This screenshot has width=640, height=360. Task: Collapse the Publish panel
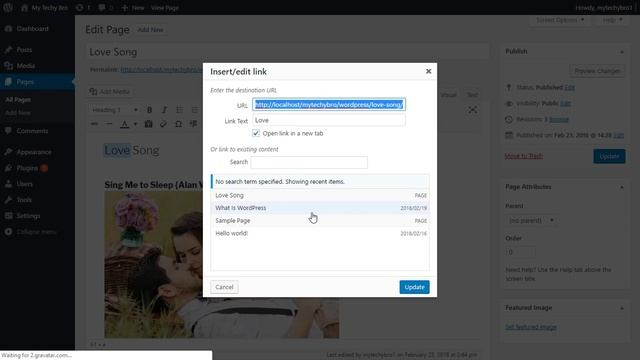[x=622, y=52]
